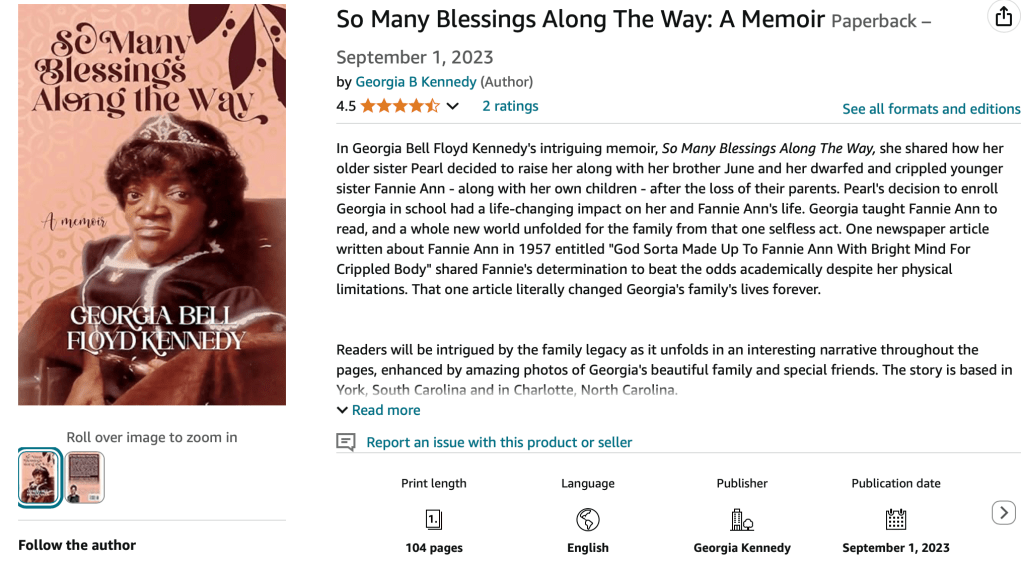The image size is (1022, 562).
Task: Click the next arrow in product details carousel
Action: [x=1003, y=513]
